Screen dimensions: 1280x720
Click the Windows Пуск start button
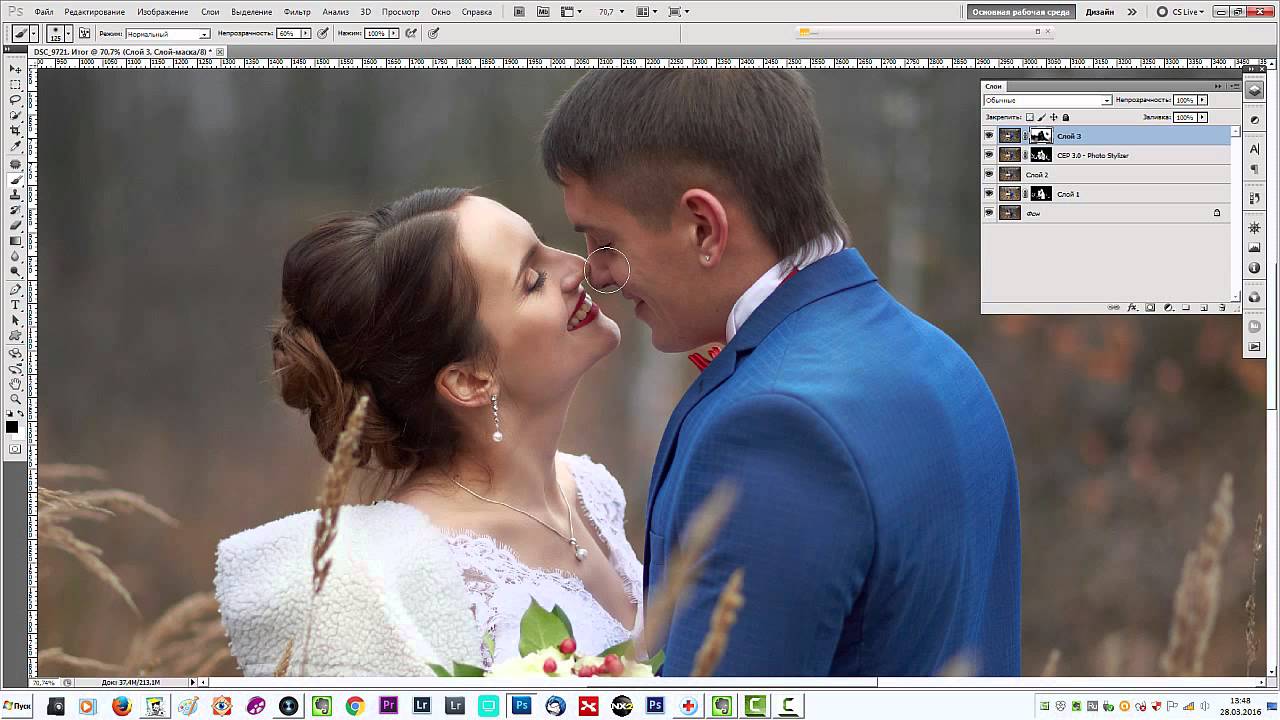click(x=17, y=706)
